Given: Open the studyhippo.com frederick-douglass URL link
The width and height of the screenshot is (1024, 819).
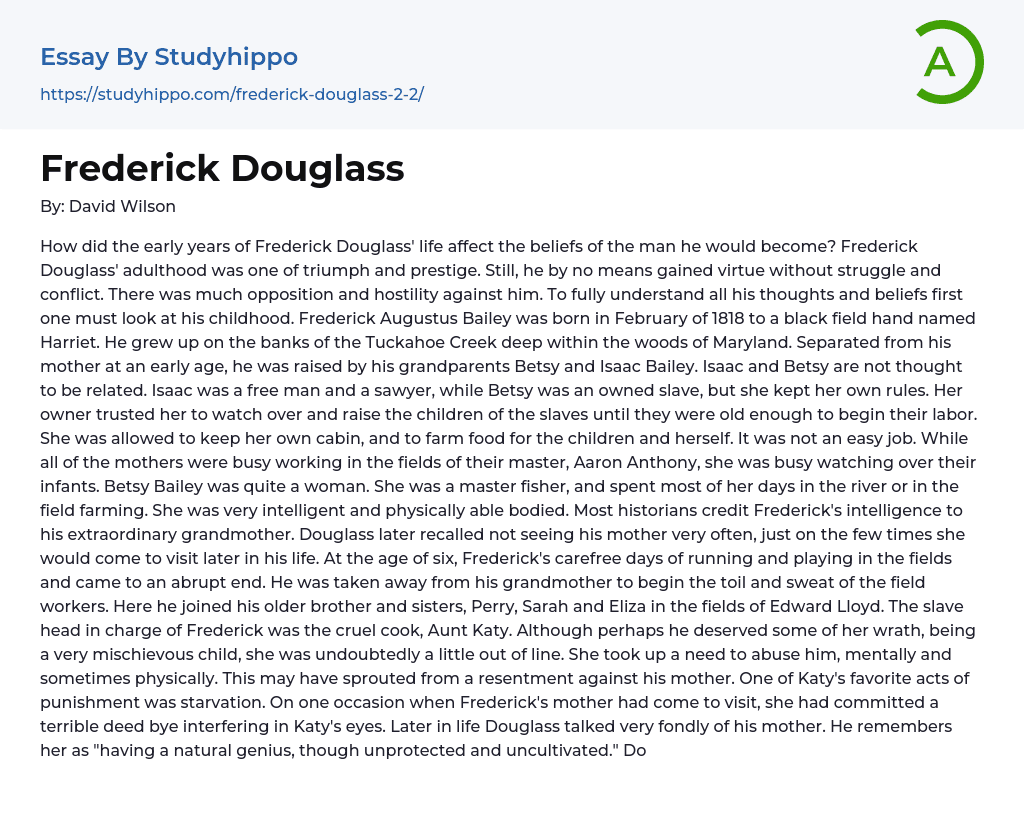Looking at the screenshot, I should [232, 94].
